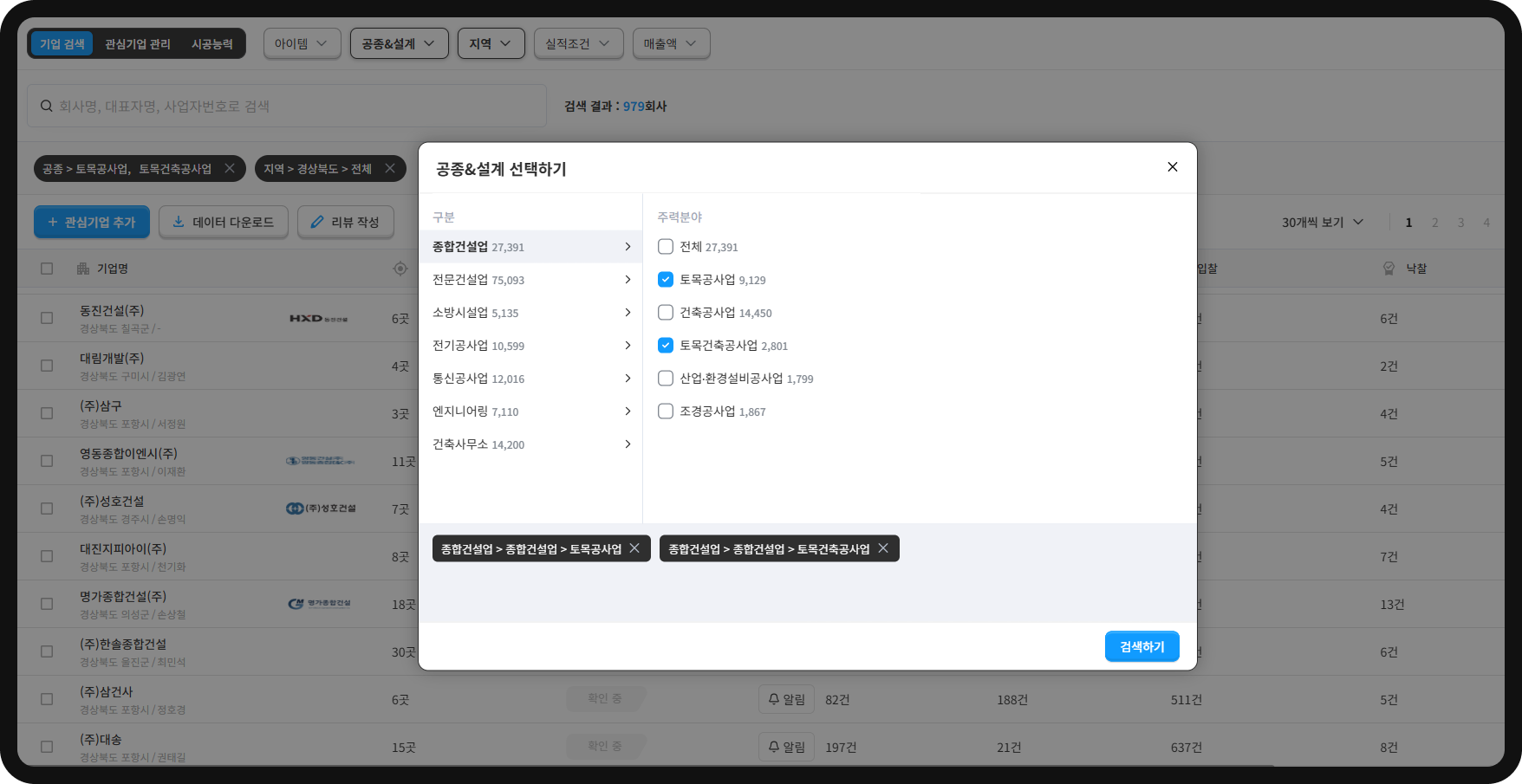Image resolution: width=1522 pixels, height=784 pixels.
Task: Click the 데이터 다운로드 button
Action: coord(224,222)
